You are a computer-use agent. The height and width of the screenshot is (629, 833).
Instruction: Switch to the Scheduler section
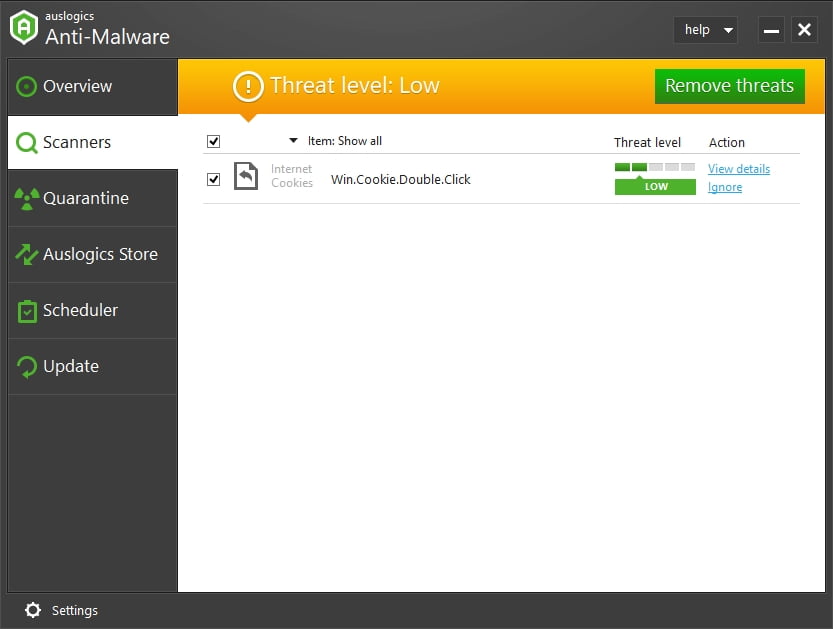click(92, 311)
